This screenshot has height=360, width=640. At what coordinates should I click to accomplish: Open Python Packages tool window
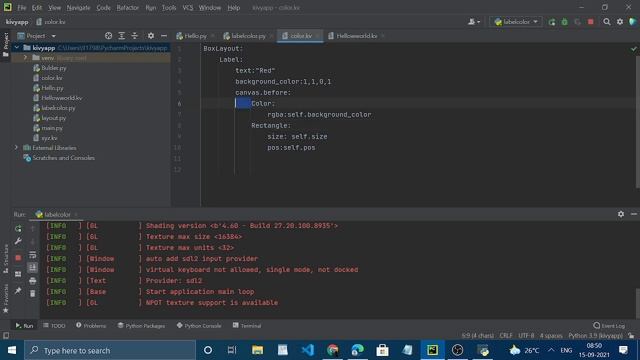pos(141,326)
